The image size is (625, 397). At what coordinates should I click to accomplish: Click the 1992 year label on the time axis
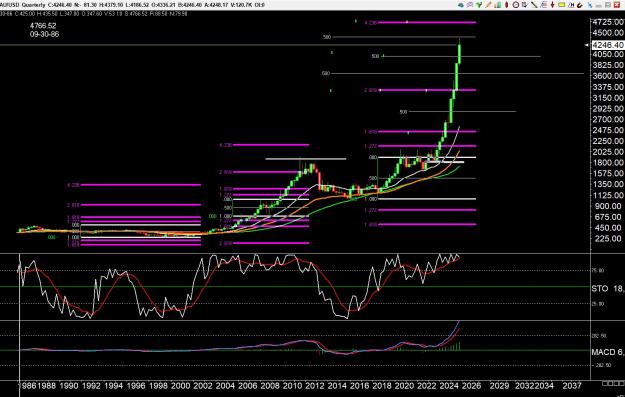(x=91, y=386)
